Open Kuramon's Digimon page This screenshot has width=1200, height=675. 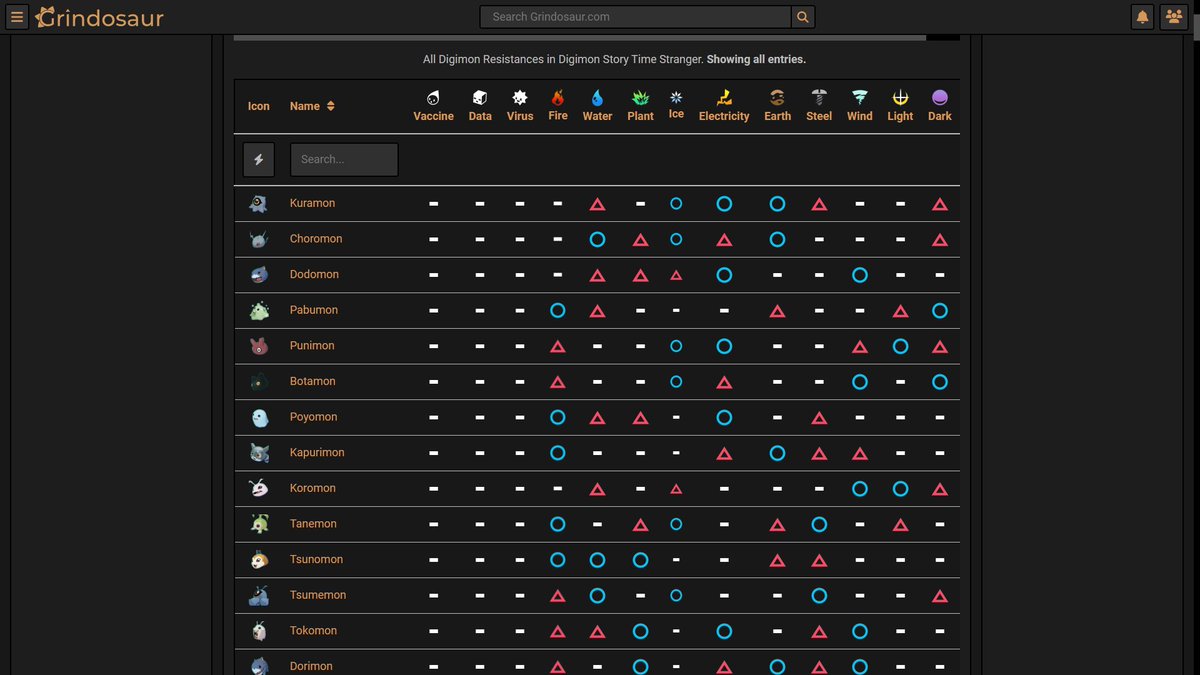coord(312,203)
